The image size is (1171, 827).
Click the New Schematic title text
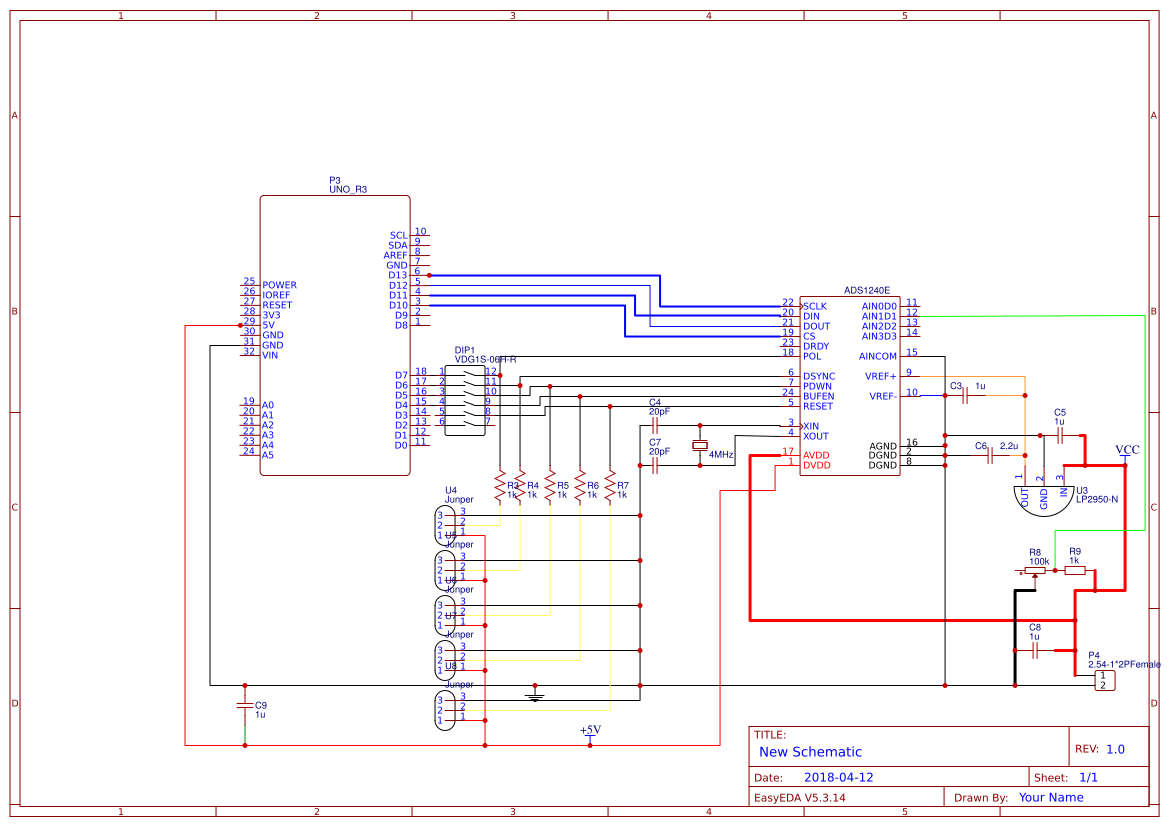coord(810,752)
